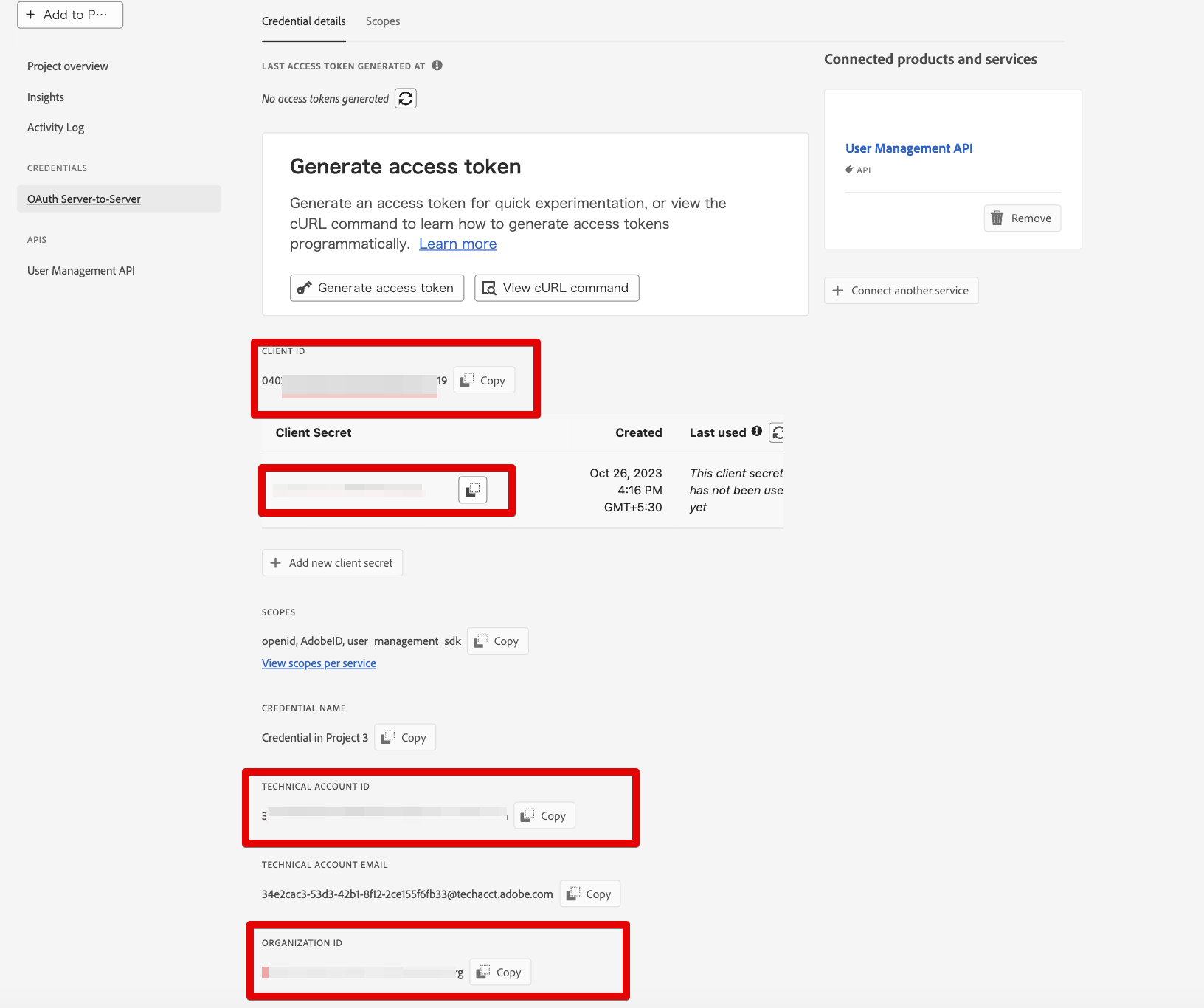Copy the credential name

[405, 738]
